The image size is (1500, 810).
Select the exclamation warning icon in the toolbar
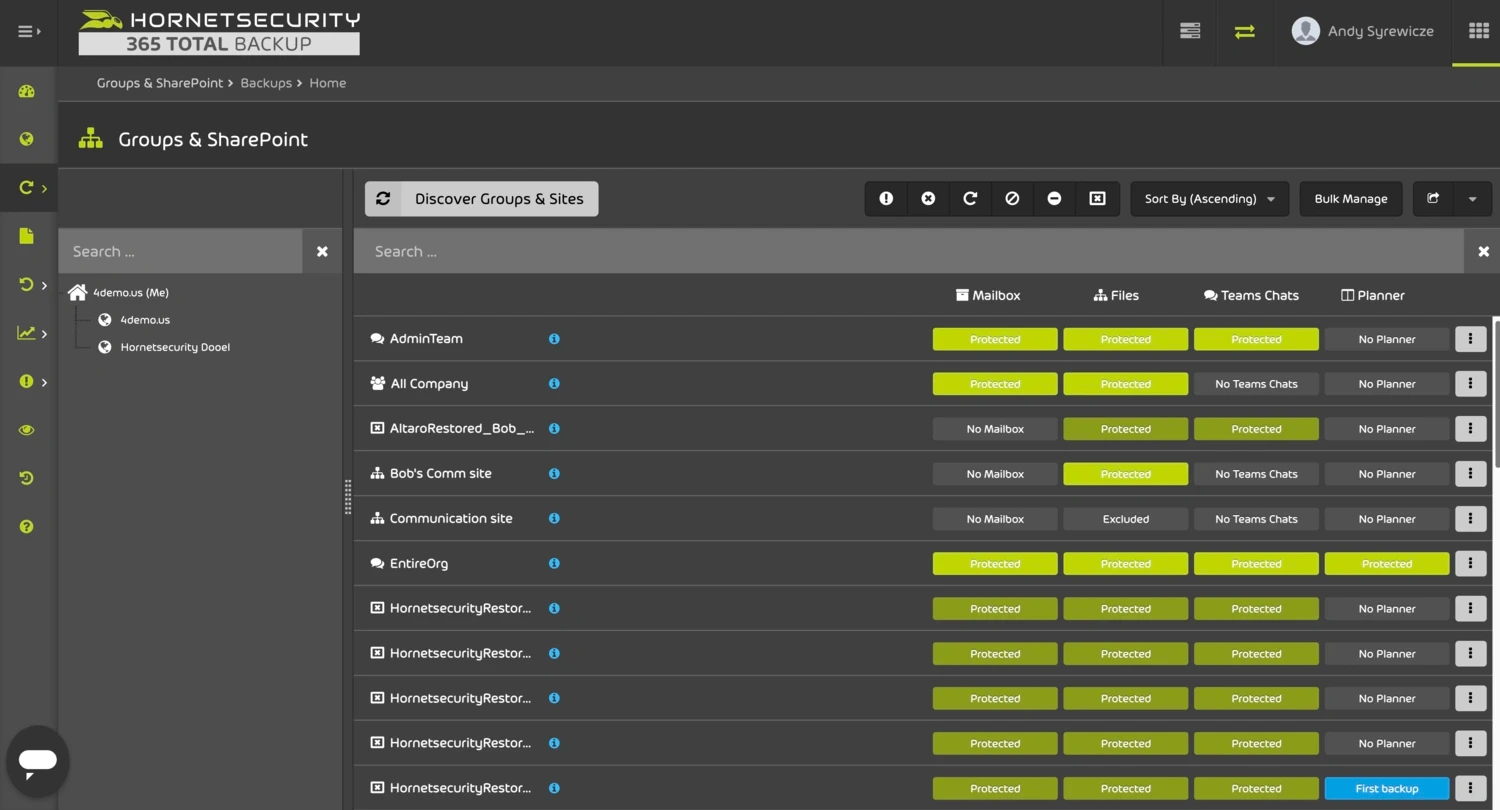click(885, 198)
